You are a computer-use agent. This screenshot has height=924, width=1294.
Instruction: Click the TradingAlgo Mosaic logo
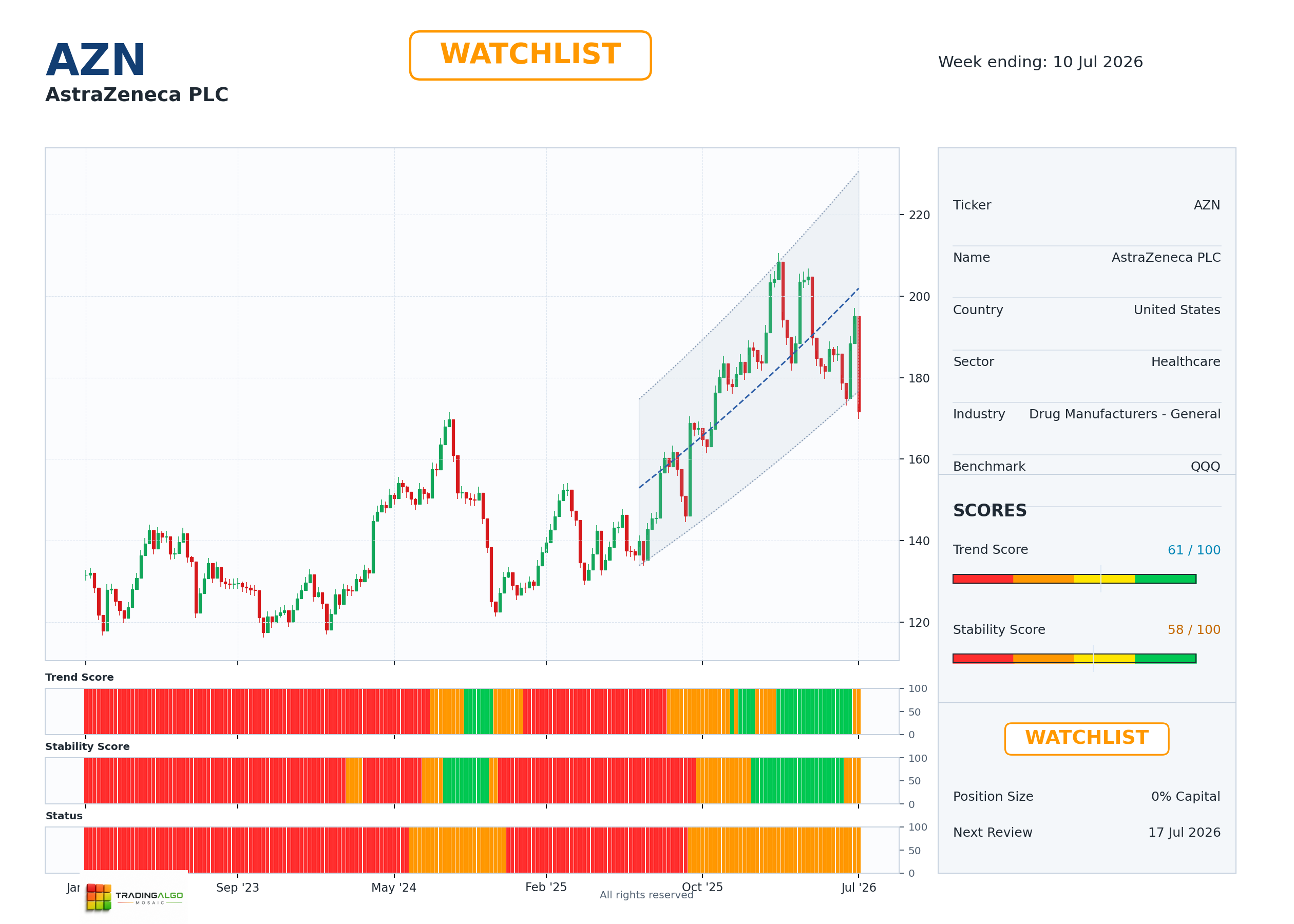tap(135, 897)
